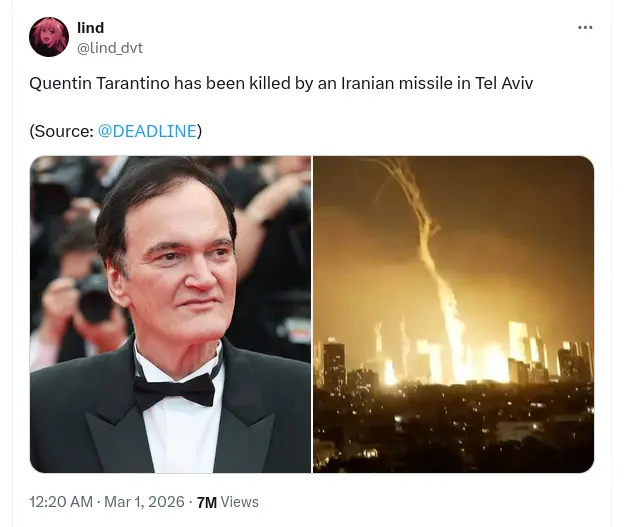View the 7M count number

pyautogui.click(x=207, y=503)
